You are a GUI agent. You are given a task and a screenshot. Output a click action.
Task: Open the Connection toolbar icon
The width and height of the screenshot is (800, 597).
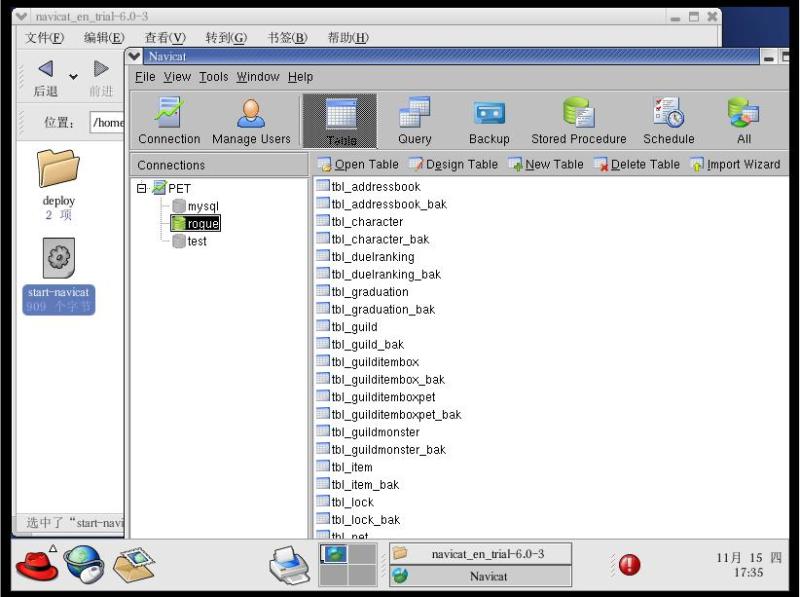point(169,120)
